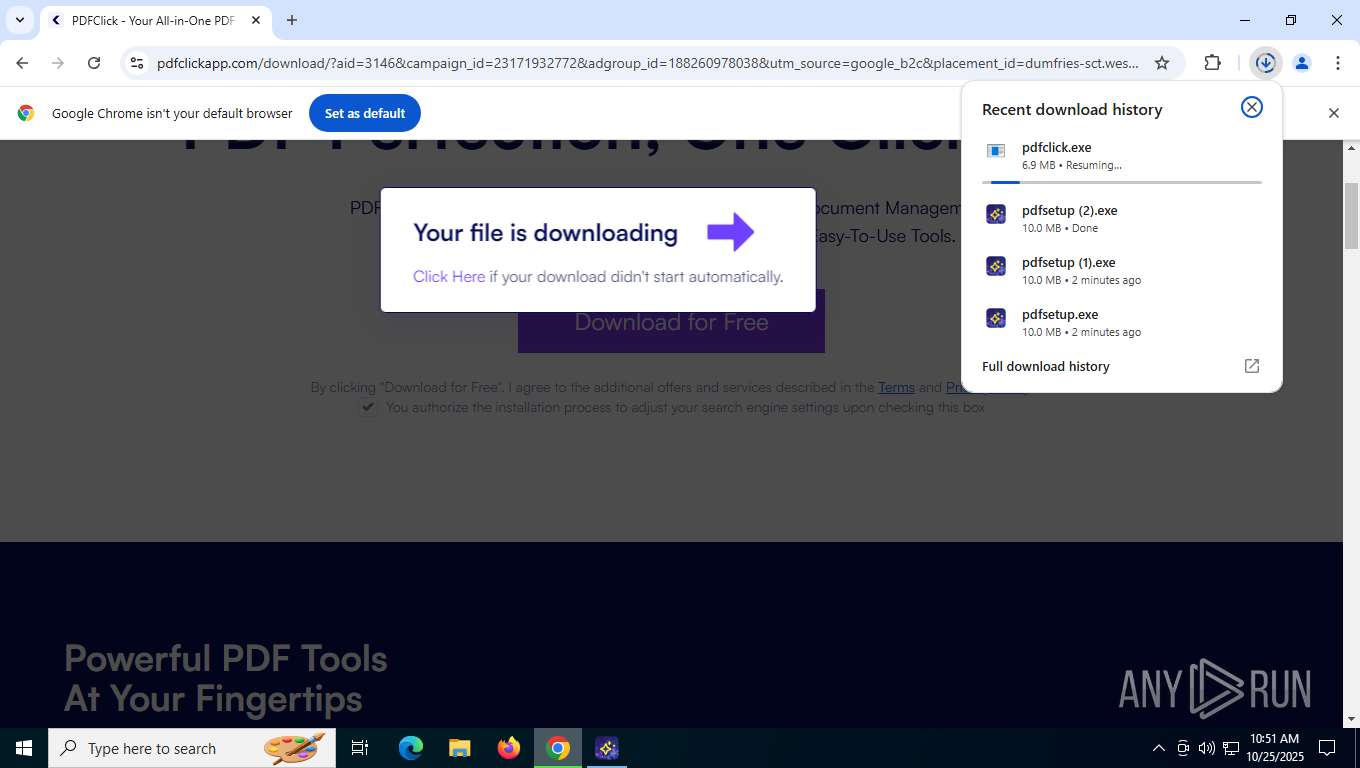Toggle the search engine settings authorization checkbox
The height and width of the screenshot is (768, 1360).
[368, 408]
